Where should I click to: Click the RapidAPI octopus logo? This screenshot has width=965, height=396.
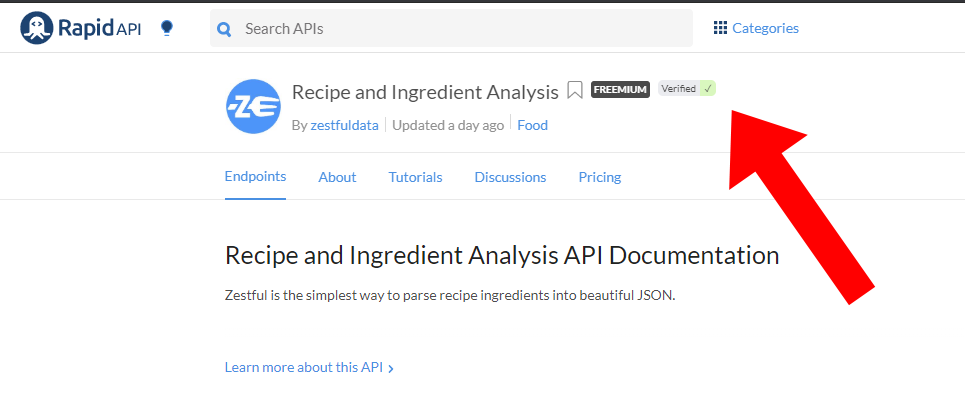(x=36, y=28)
